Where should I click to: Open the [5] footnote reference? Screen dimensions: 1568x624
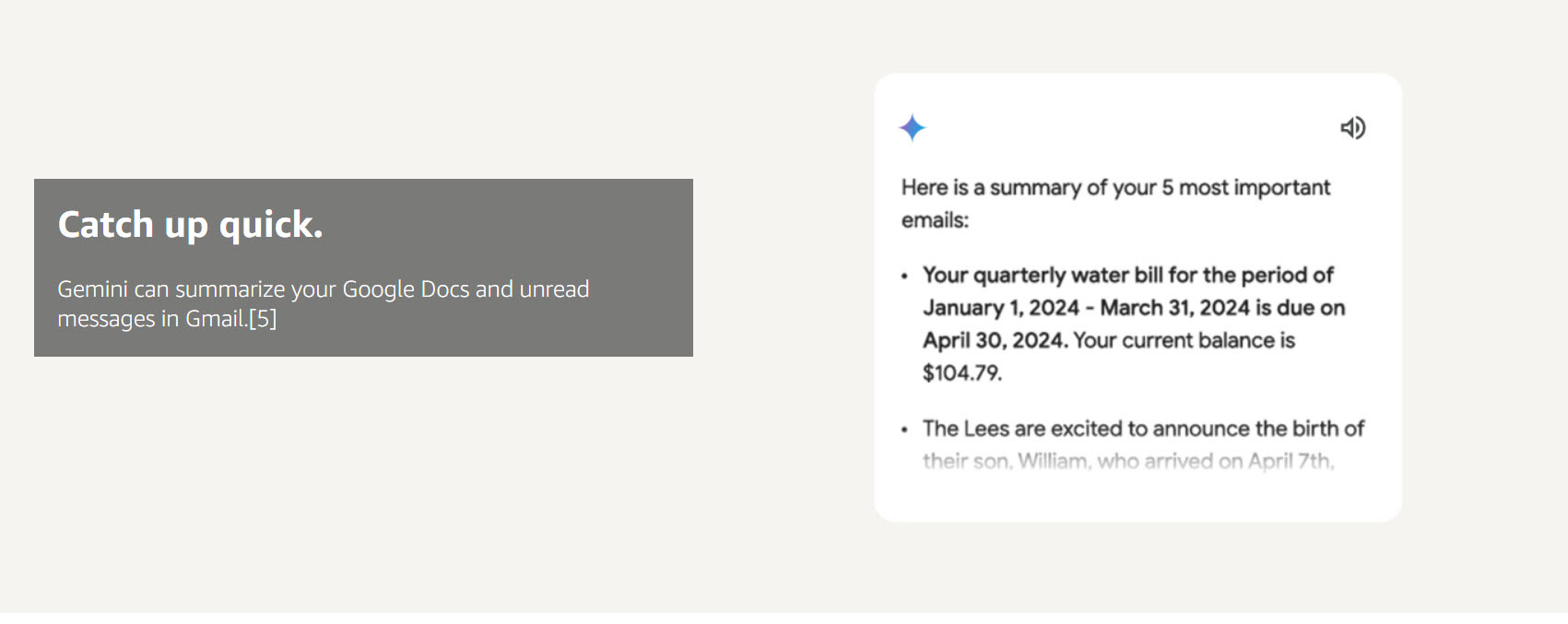pyautogui.click(x=263, y=319)
